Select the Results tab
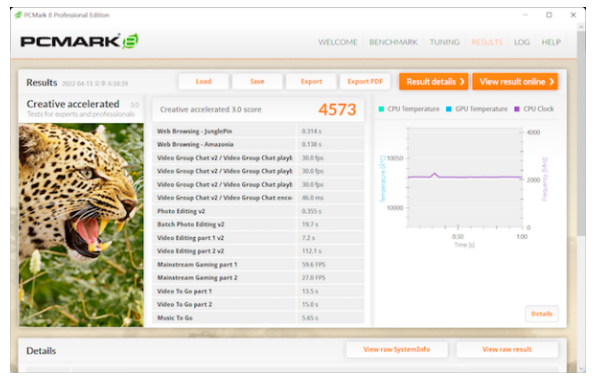 click(487, 42)
